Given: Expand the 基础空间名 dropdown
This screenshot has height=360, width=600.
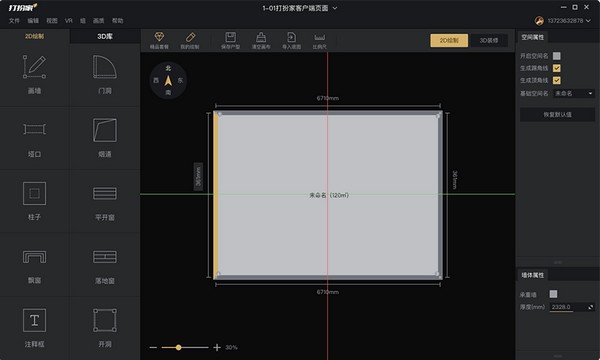Looking at the screenshot, I should click(574, 93).
